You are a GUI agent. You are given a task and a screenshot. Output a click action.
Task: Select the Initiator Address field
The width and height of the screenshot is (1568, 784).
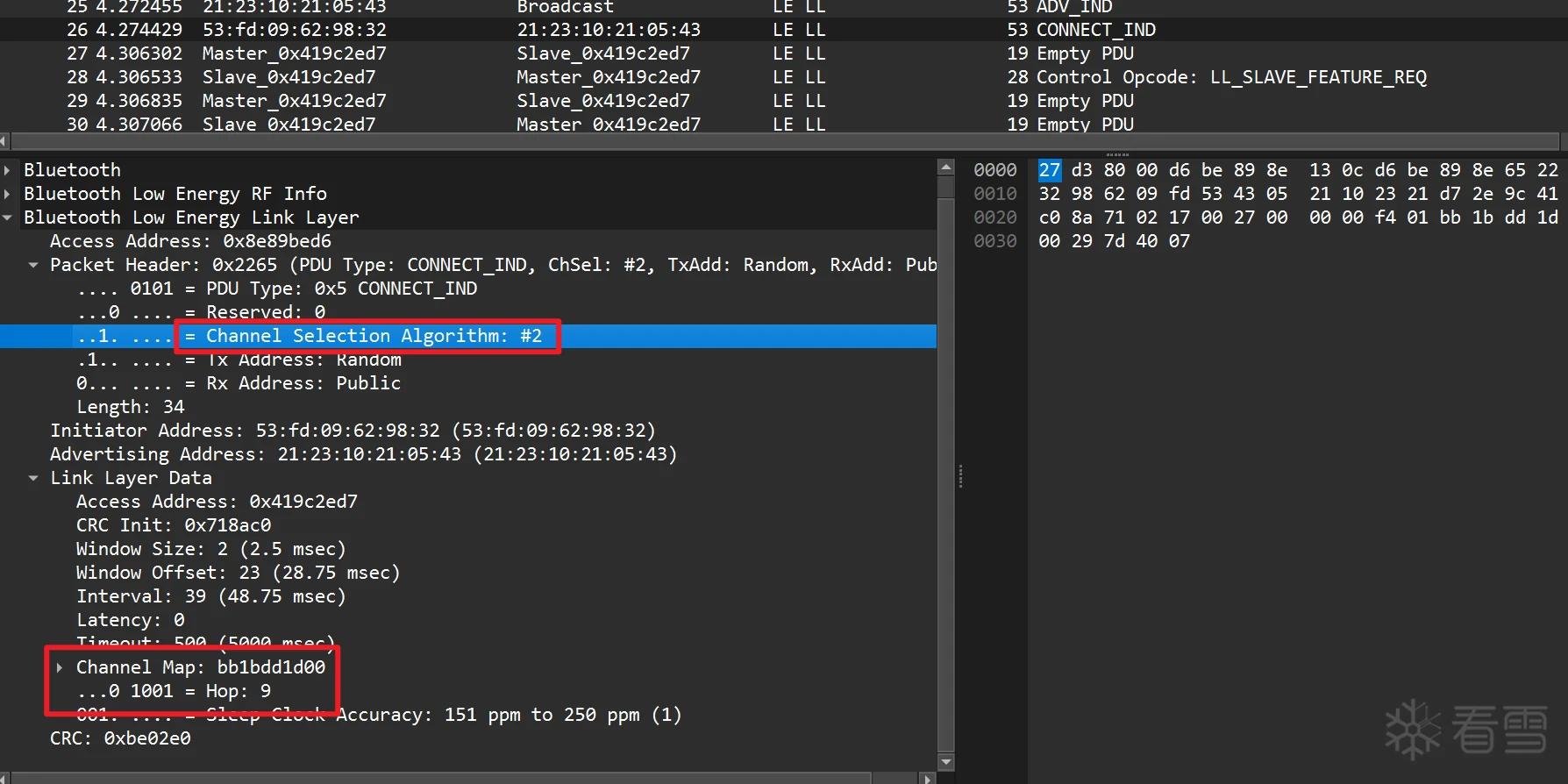click(x=468, y=431)
